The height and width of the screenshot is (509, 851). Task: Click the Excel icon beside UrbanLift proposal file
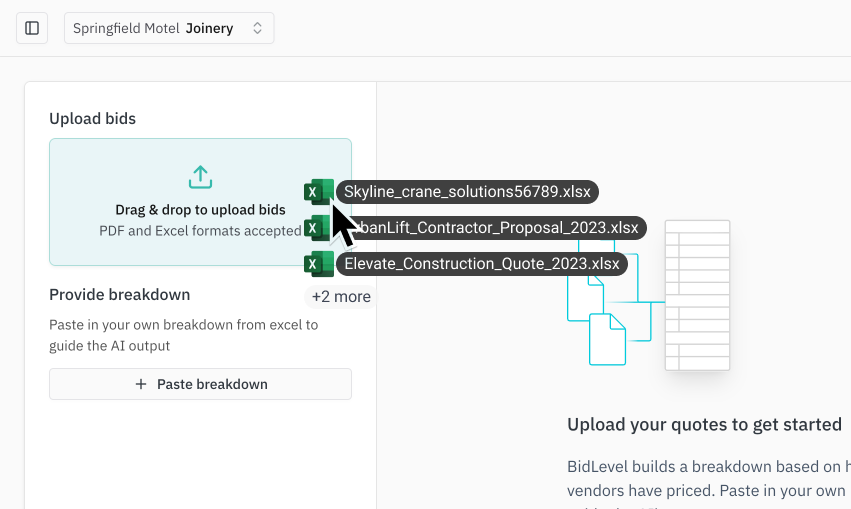[316, 229]
